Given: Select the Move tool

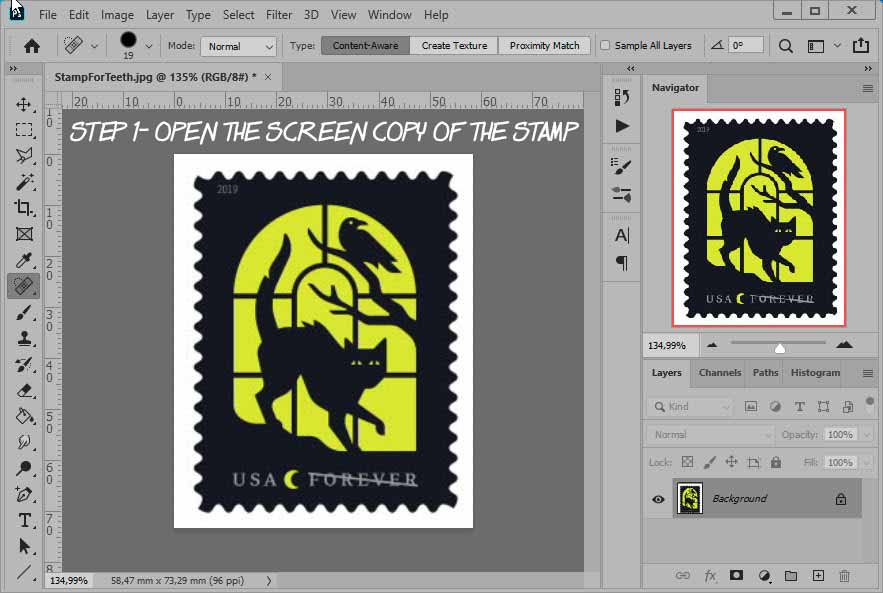Looking at the screenshot, I should point(24,104).
